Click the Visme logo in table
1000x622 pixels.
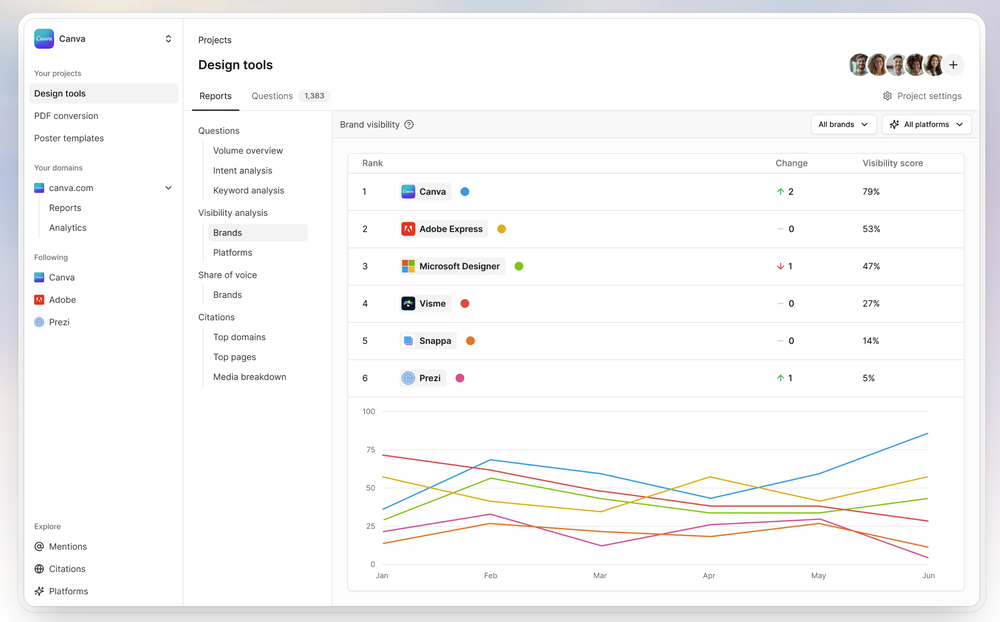click(408, 304)
